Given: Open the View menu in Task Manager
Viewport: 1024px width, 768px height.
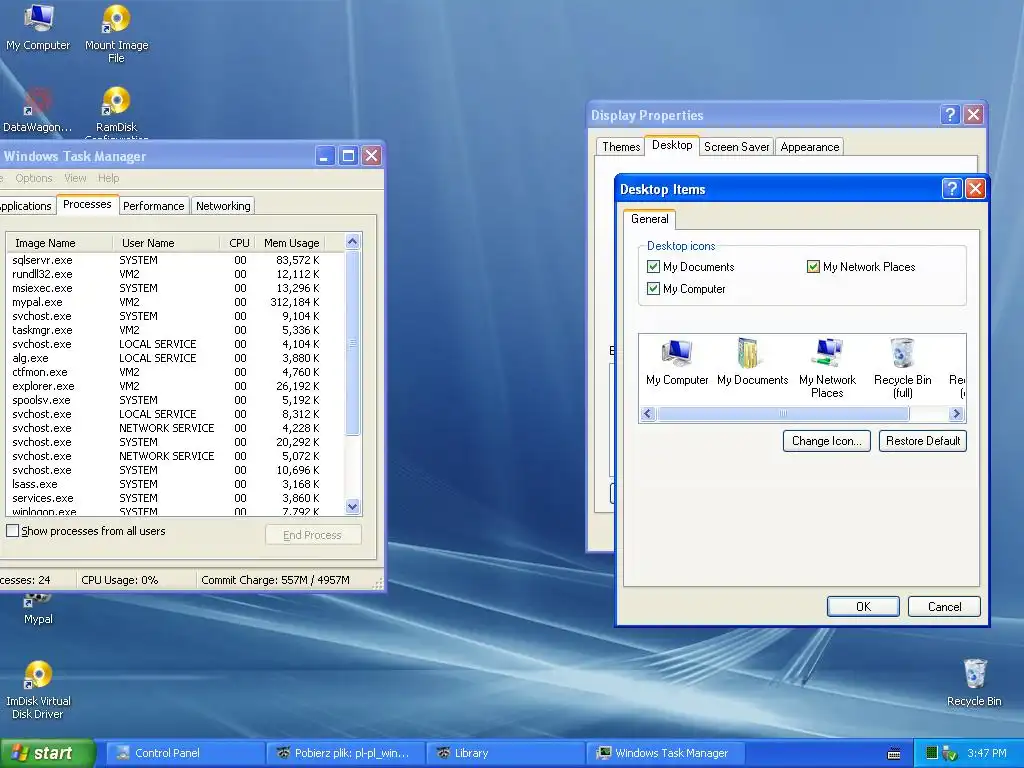Looking at the screenshot, I should coord(75,178).
